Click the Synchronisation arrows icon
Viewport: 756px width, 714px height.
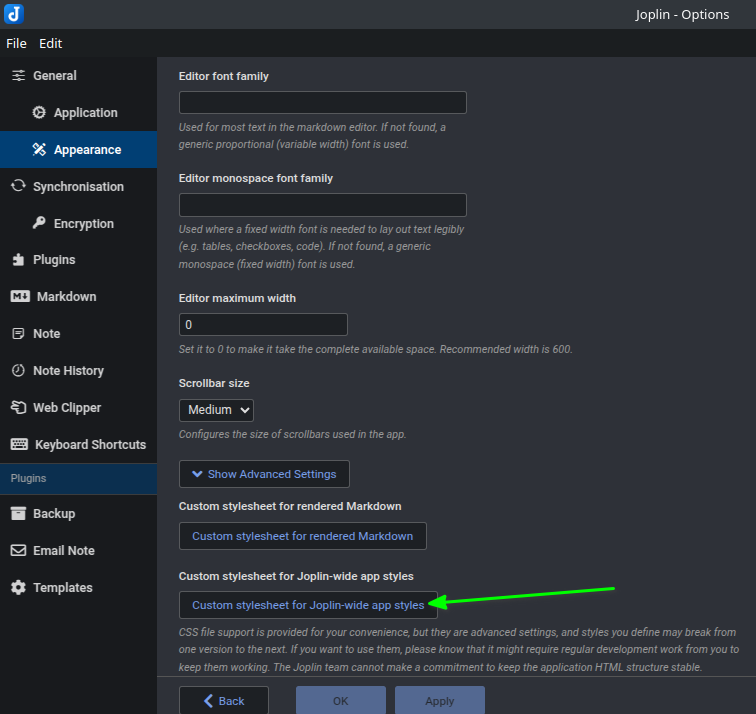pyautogui.click(x=18, y=186)
